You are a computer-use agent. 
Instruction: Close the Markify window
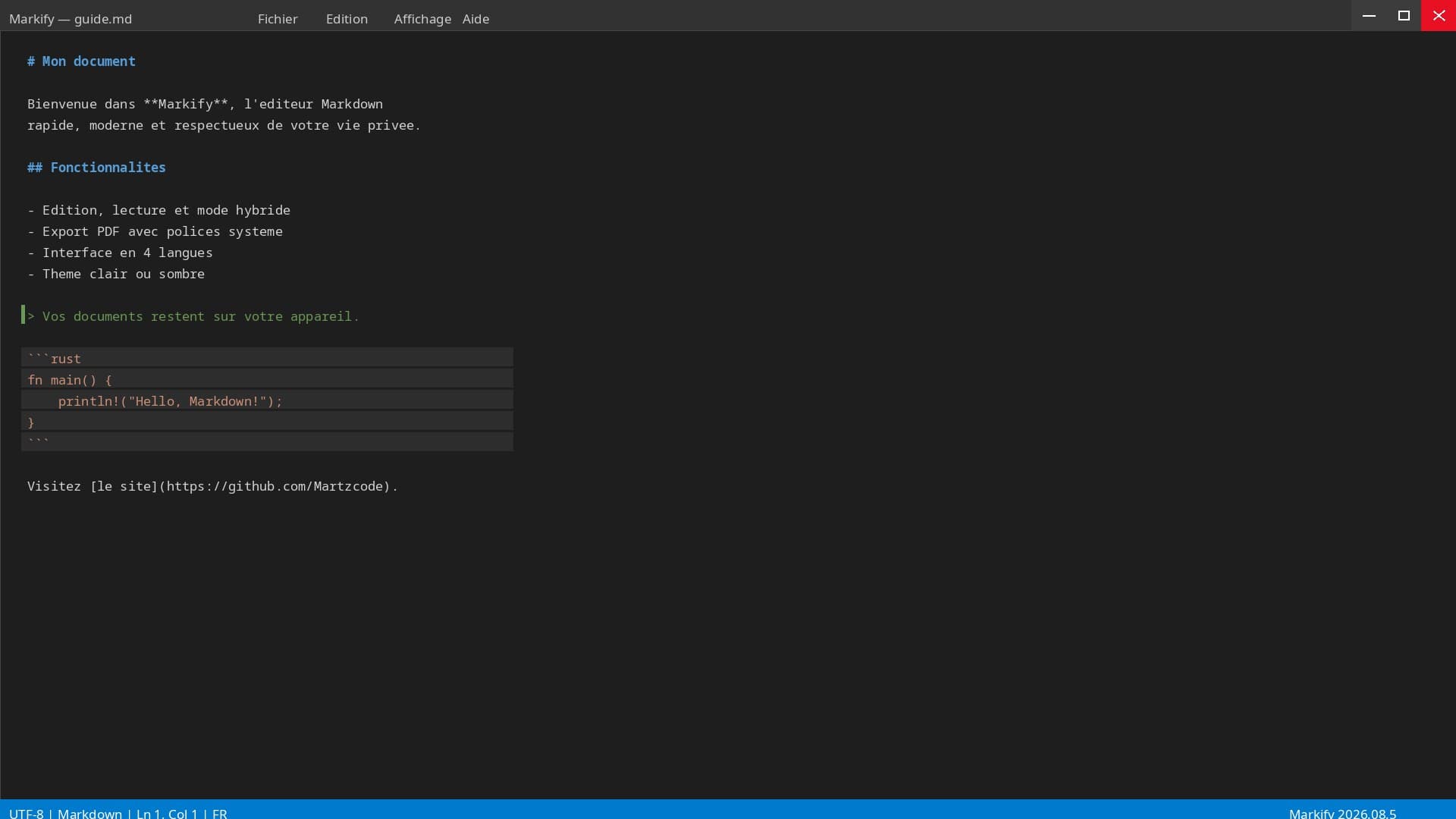[x=1439, y=15]
